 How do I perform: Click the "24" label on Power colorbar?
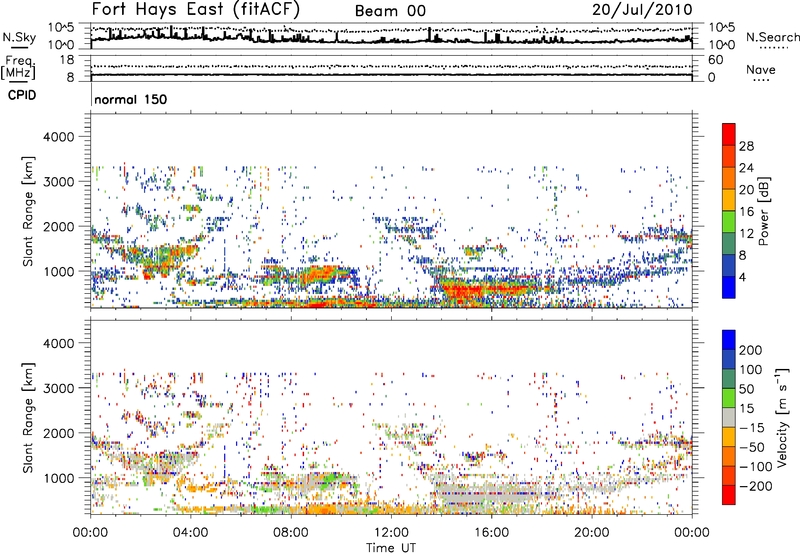coord(746,168)
